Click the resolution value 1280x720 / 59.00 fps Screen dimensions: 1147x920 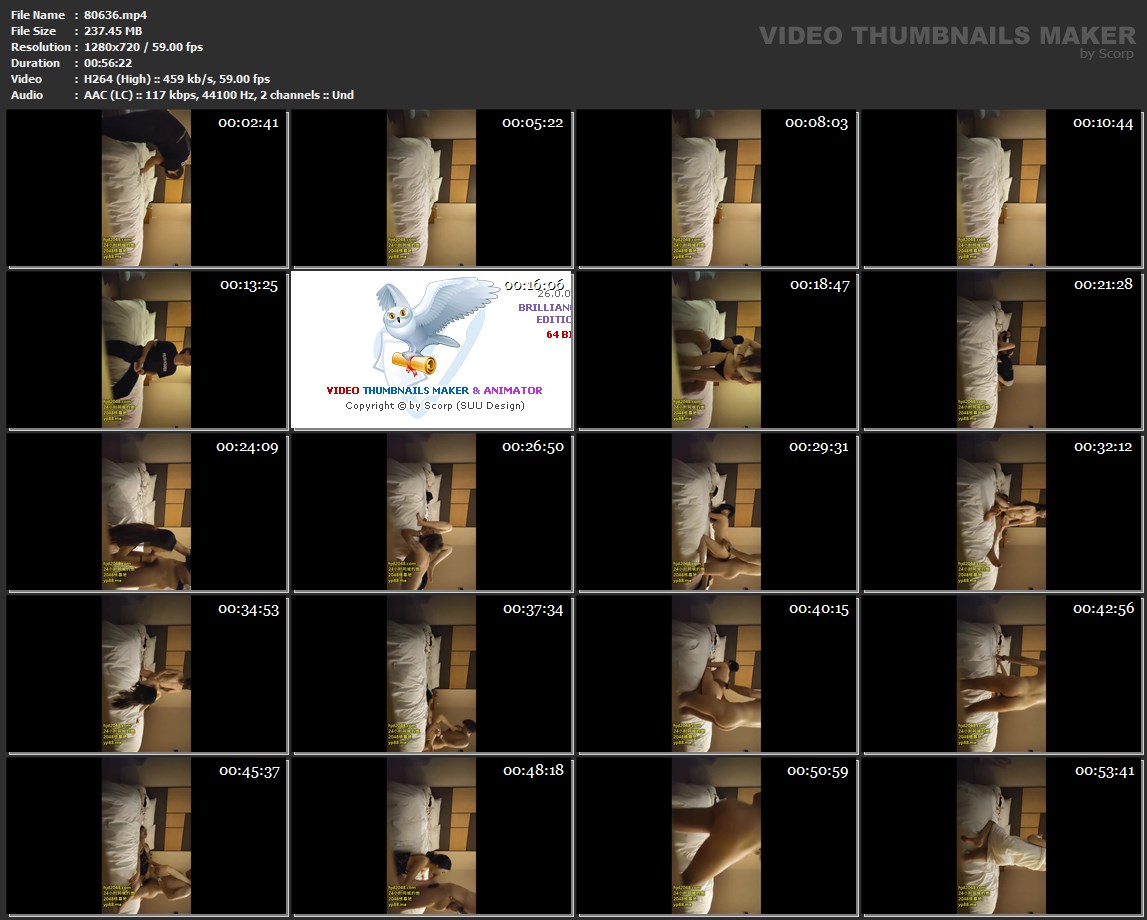(x=143, y=47)
